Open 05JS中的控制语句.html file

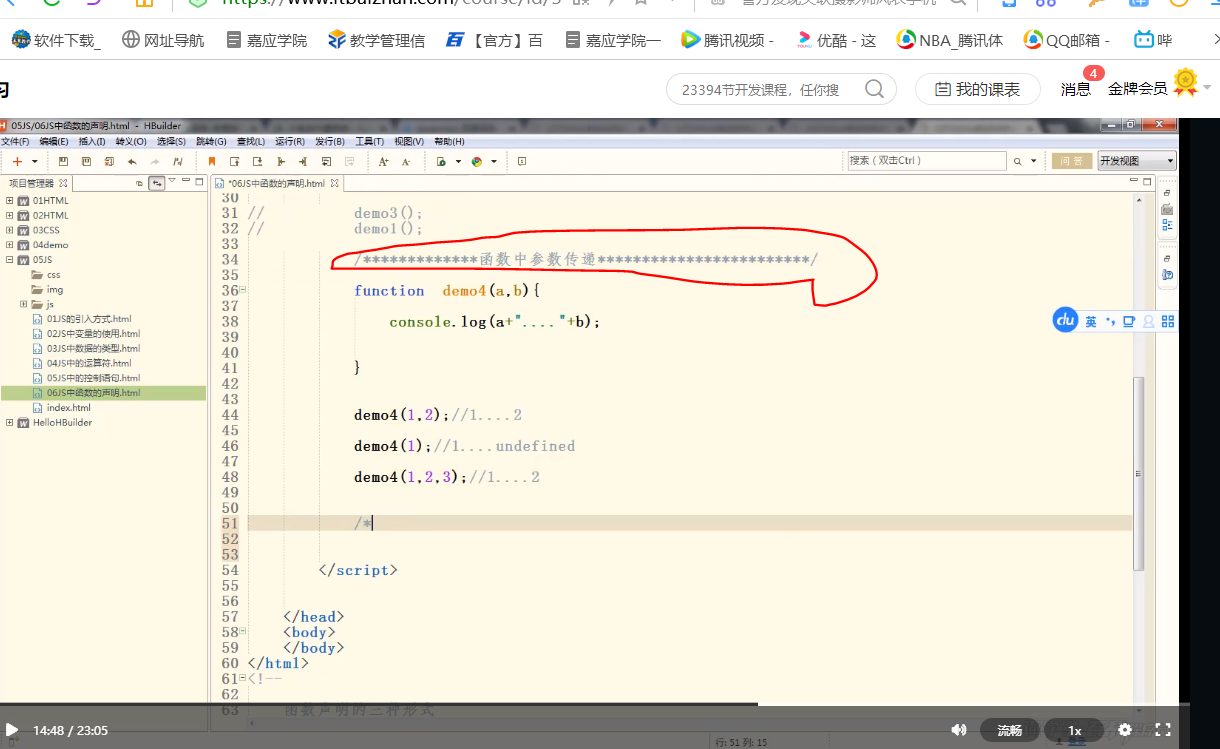(x=86, y=378)
